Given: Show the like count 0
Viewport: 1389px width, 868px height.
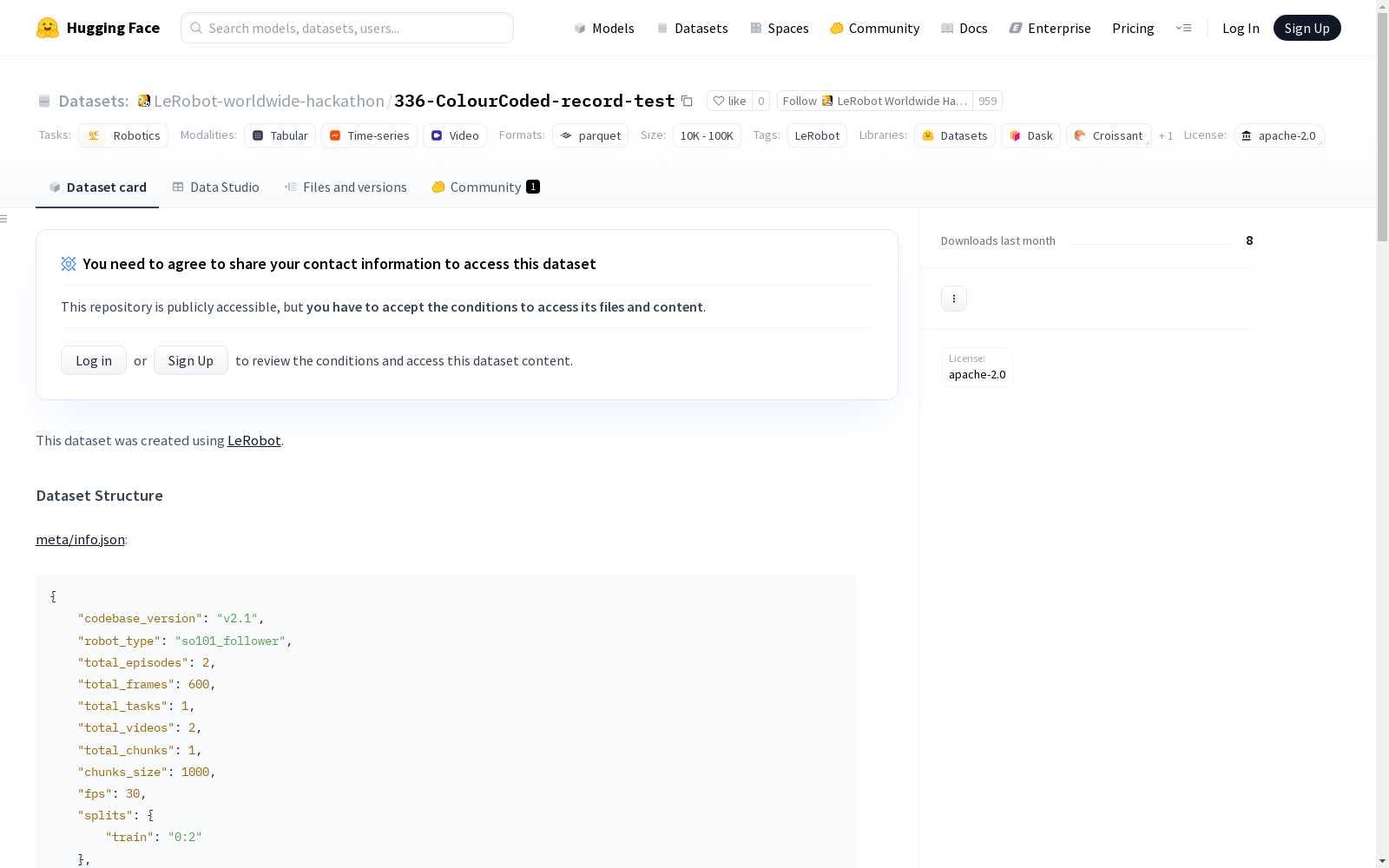Looking at the screenshot, I should pyautogui.click(x=761, y=101).
